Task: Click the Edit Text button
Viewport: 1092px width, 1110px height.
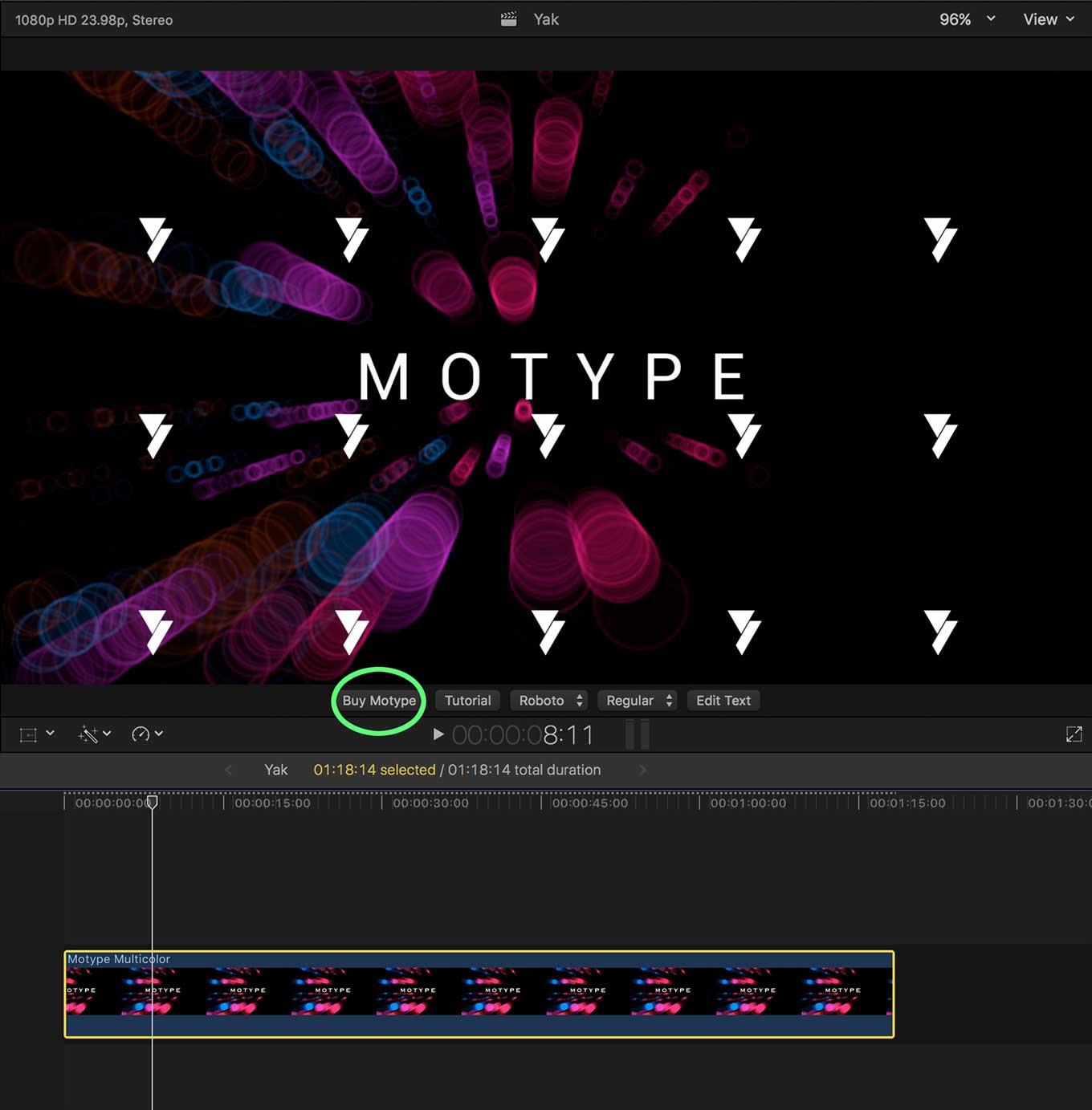Action: point(723,701)
